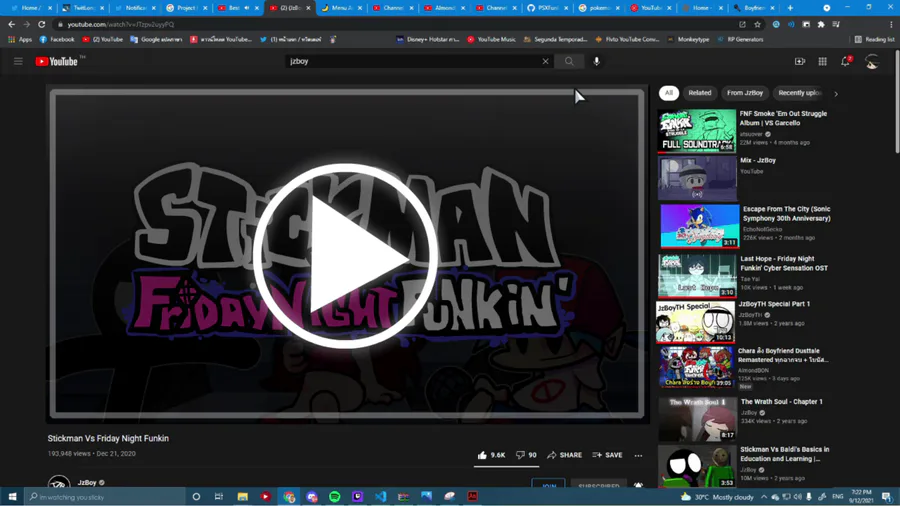Click the Windows taskbar search box
The image size is (900, 506).
click(105, 496)
